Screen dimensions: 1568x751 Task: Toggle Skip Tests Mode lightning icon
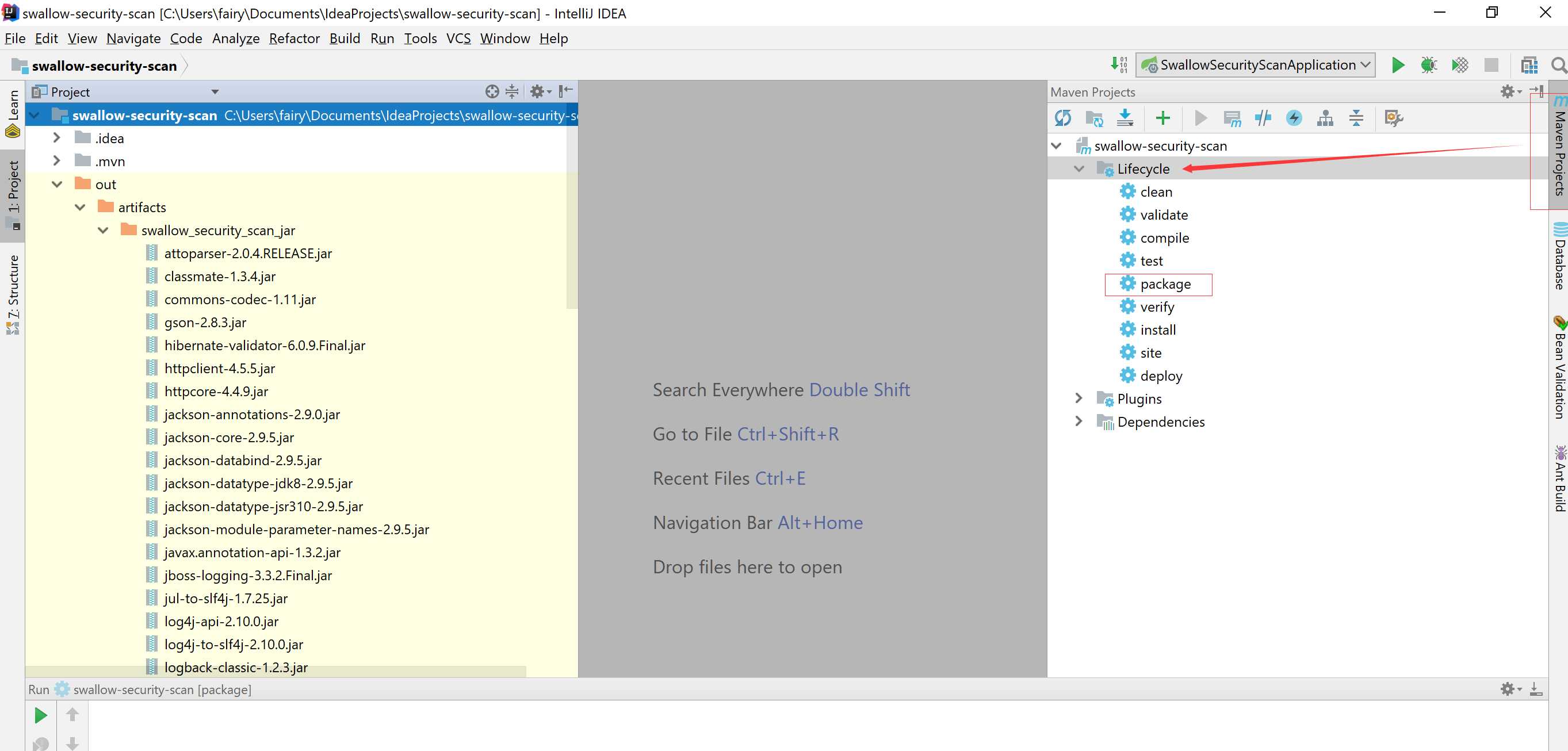[1294, 118]
